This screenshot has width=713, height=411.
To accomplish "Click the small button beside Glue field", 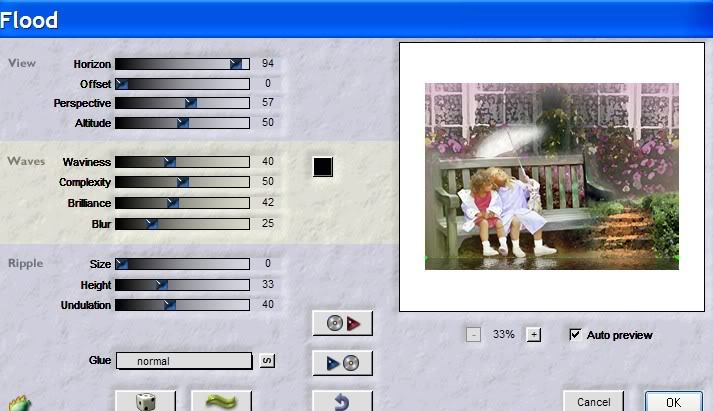I will [x=267, y=361].
